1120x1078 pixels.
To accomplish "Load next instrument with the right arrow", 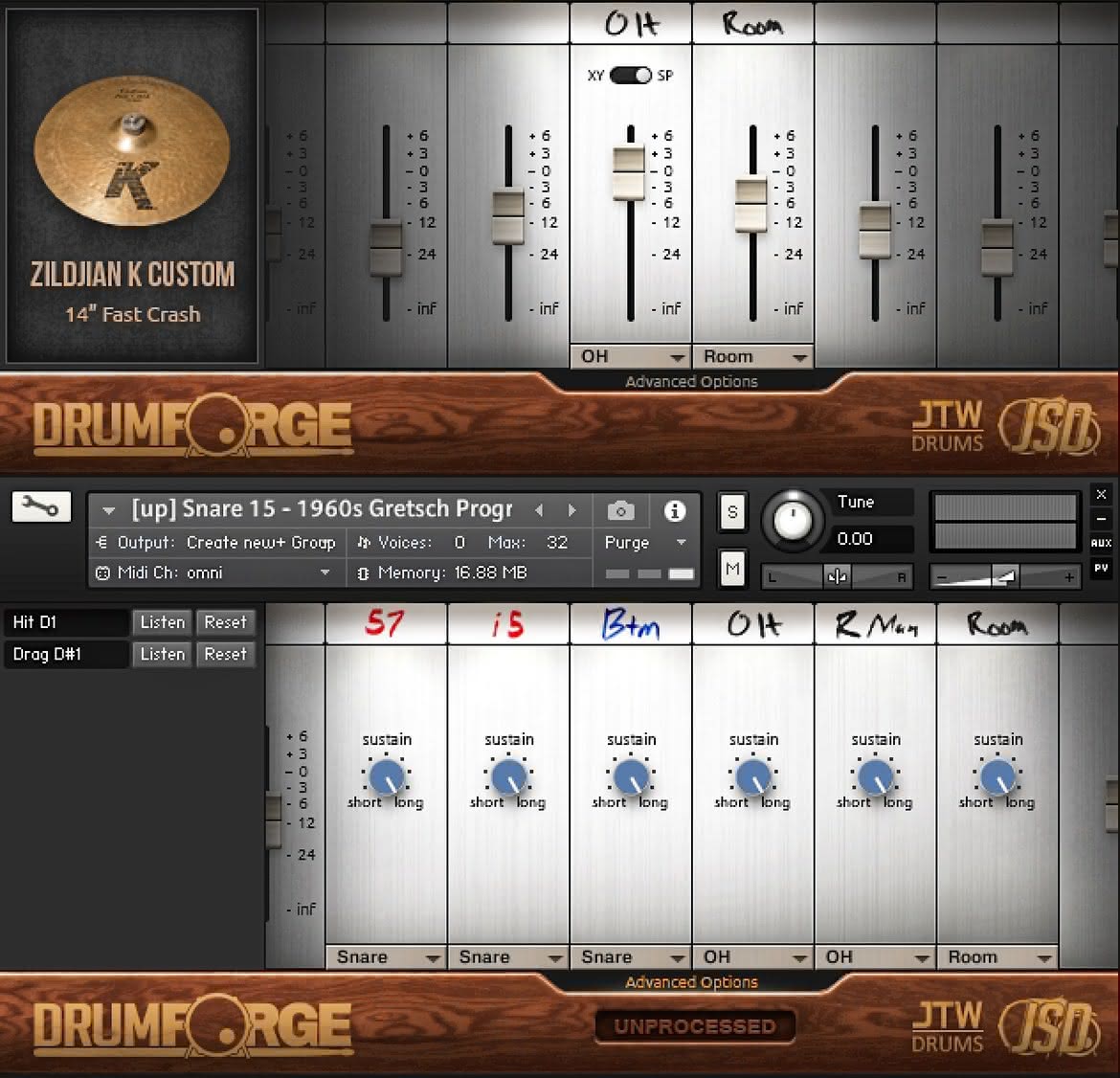I will [x=572, y=510].
